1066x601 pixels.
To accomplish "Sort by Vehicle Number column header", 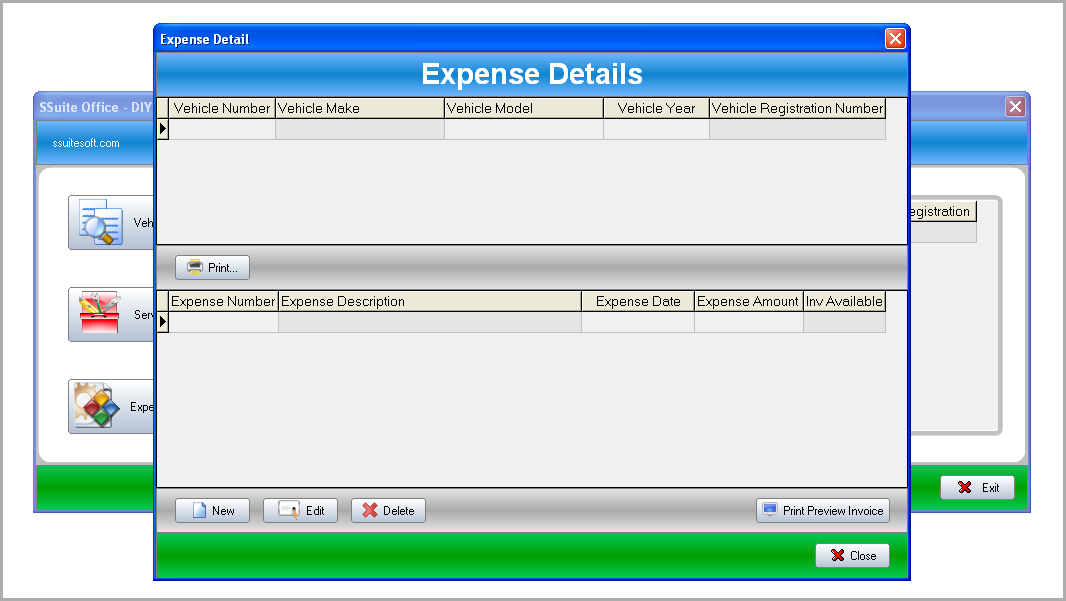I will tap(222, 108).
